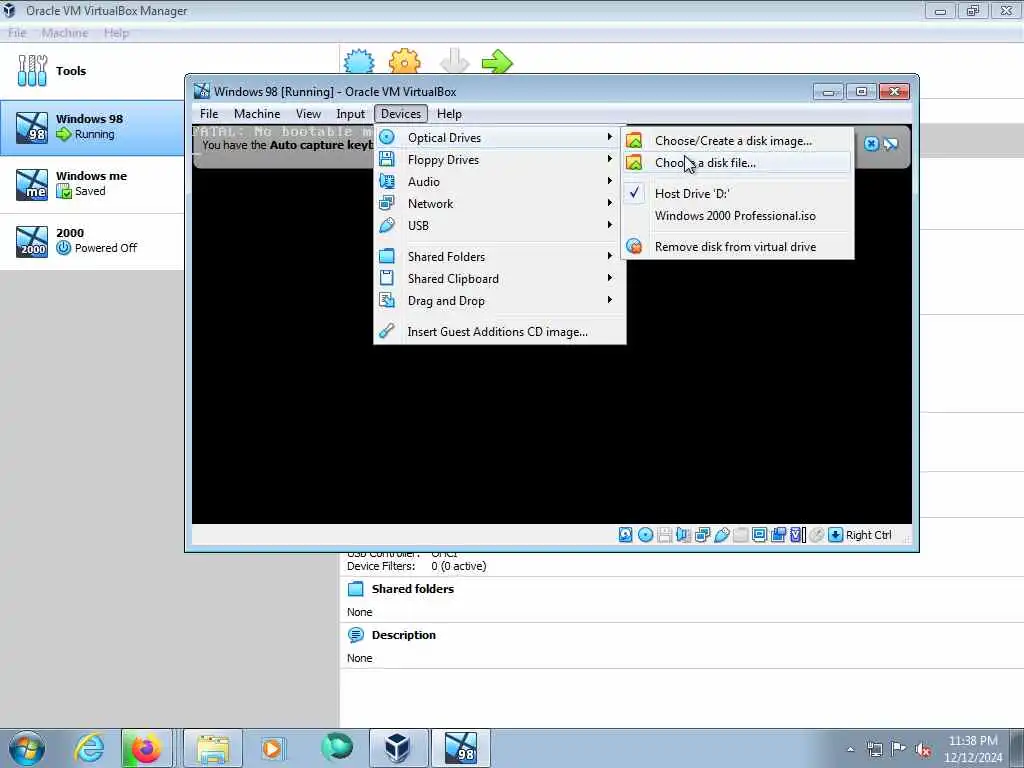
Task: Open File Explorer from taskbar
Action: coord(213,748)
